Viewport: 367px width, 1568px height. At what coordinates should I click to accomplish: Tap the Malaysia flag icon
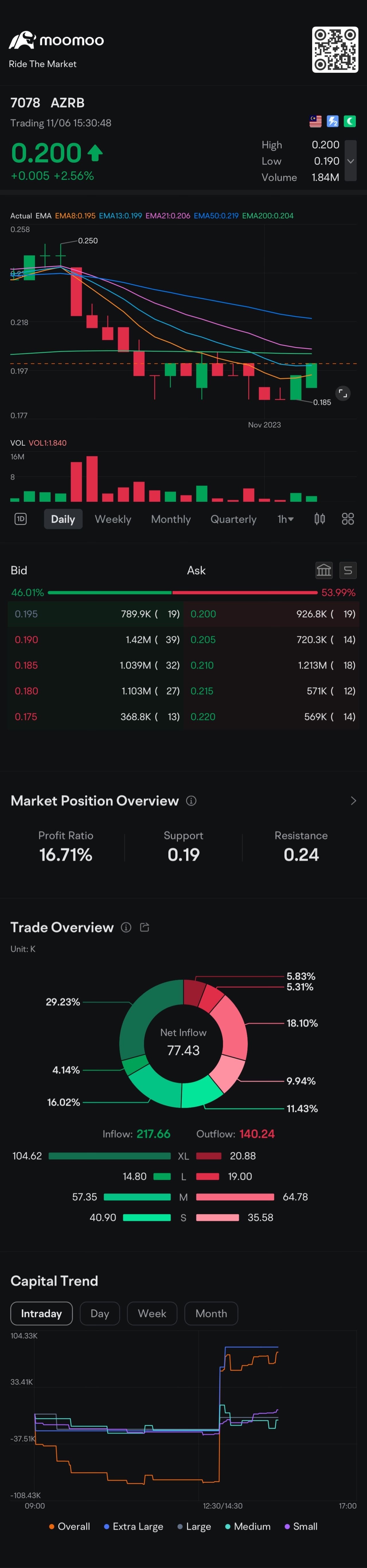tap(315, 121)
